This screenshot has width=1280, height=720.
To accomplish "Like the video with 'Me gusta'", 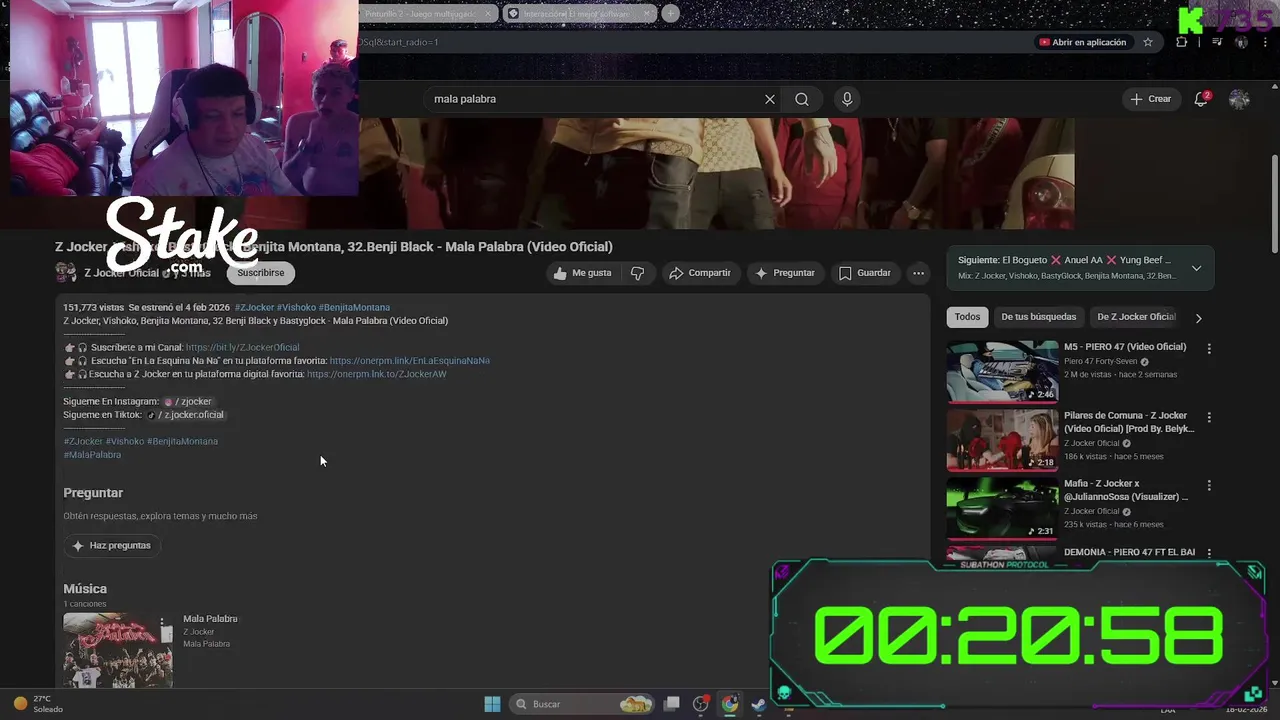I will coord(582,273).
